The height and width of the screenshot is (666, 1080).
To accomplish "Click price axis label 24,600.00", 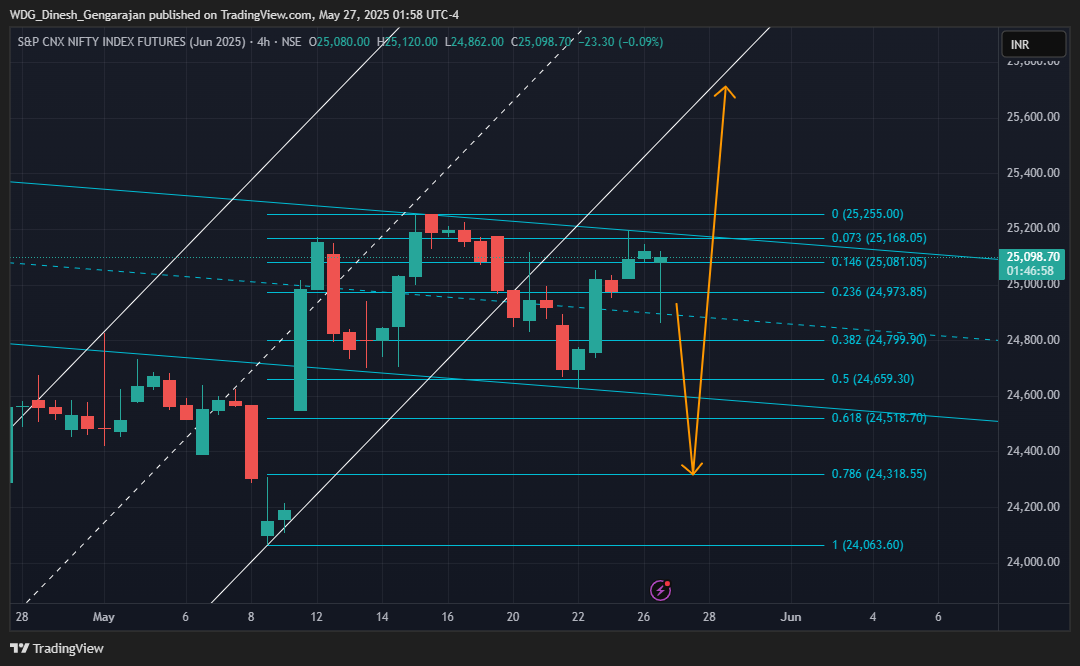I will click(1032, 395).
